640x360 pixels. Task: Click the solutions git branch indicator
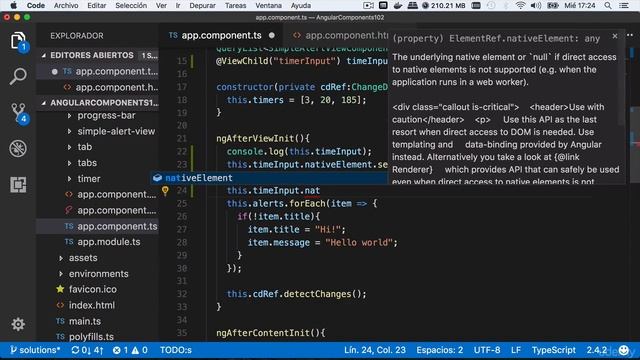36,350
